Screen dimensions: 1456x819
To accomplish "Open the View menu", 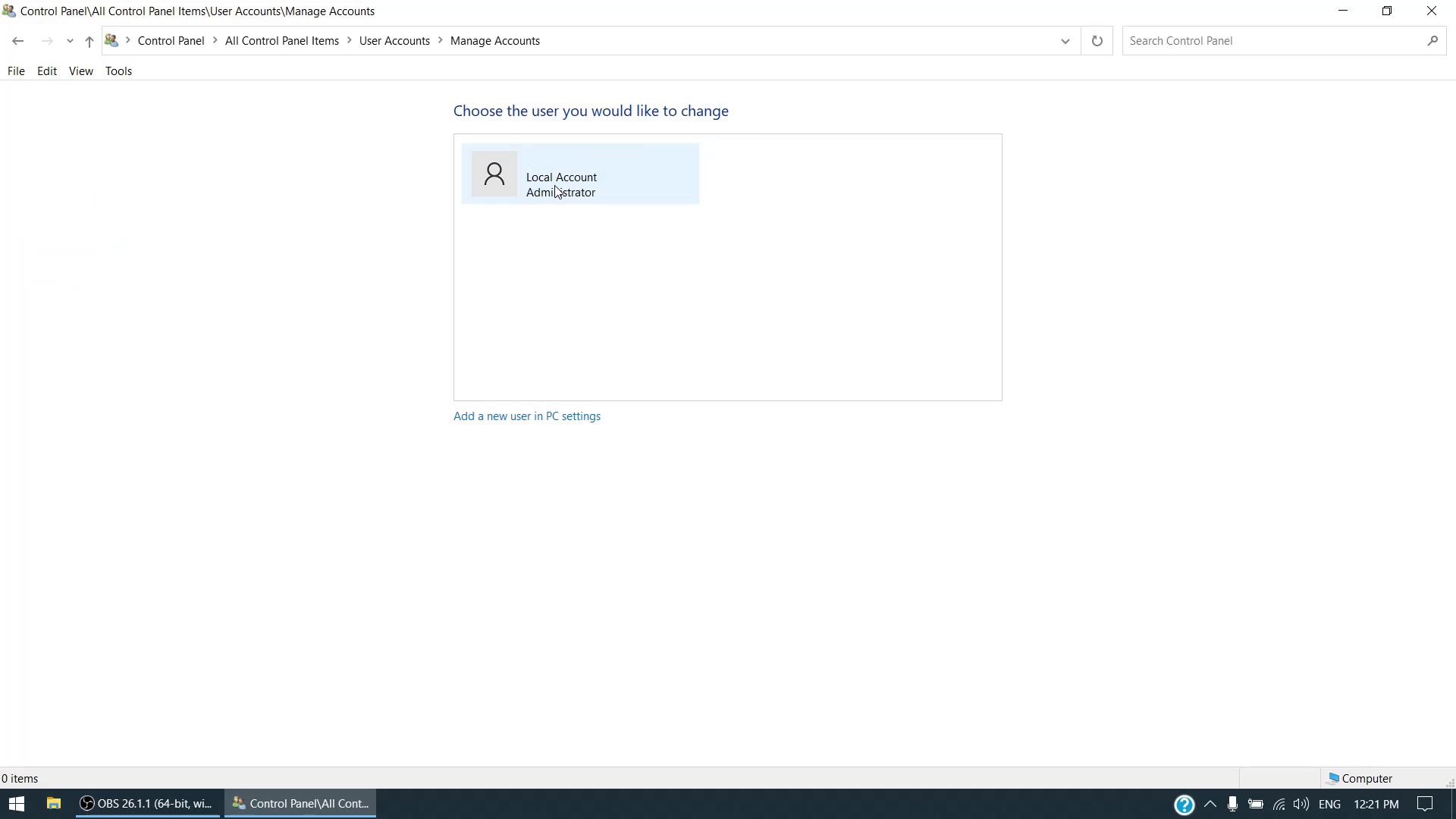I will (x=80, y=71).
